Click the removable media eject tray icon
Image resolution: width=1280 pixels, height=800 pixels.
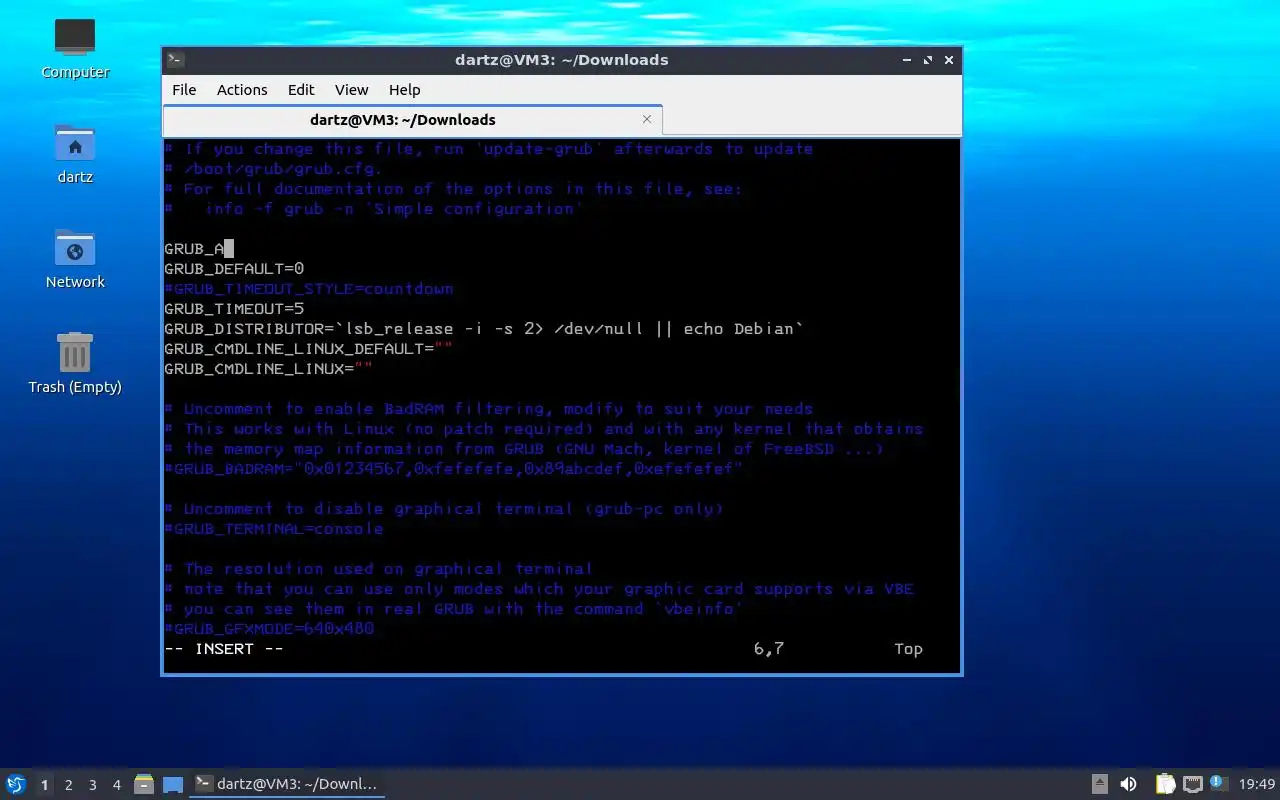tap(1099, 784)
